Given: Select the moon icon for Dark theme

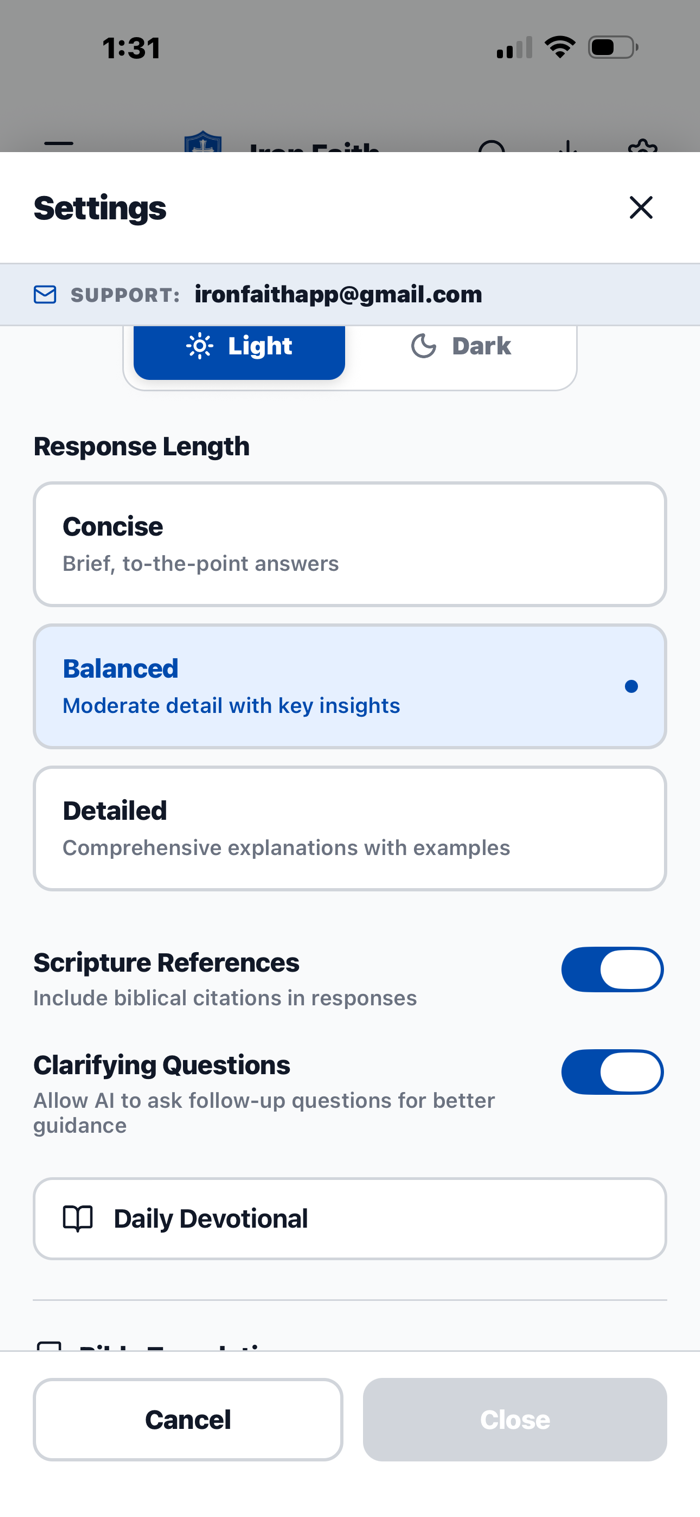Looking at the screenshot, I should click(x=424, y=346).
